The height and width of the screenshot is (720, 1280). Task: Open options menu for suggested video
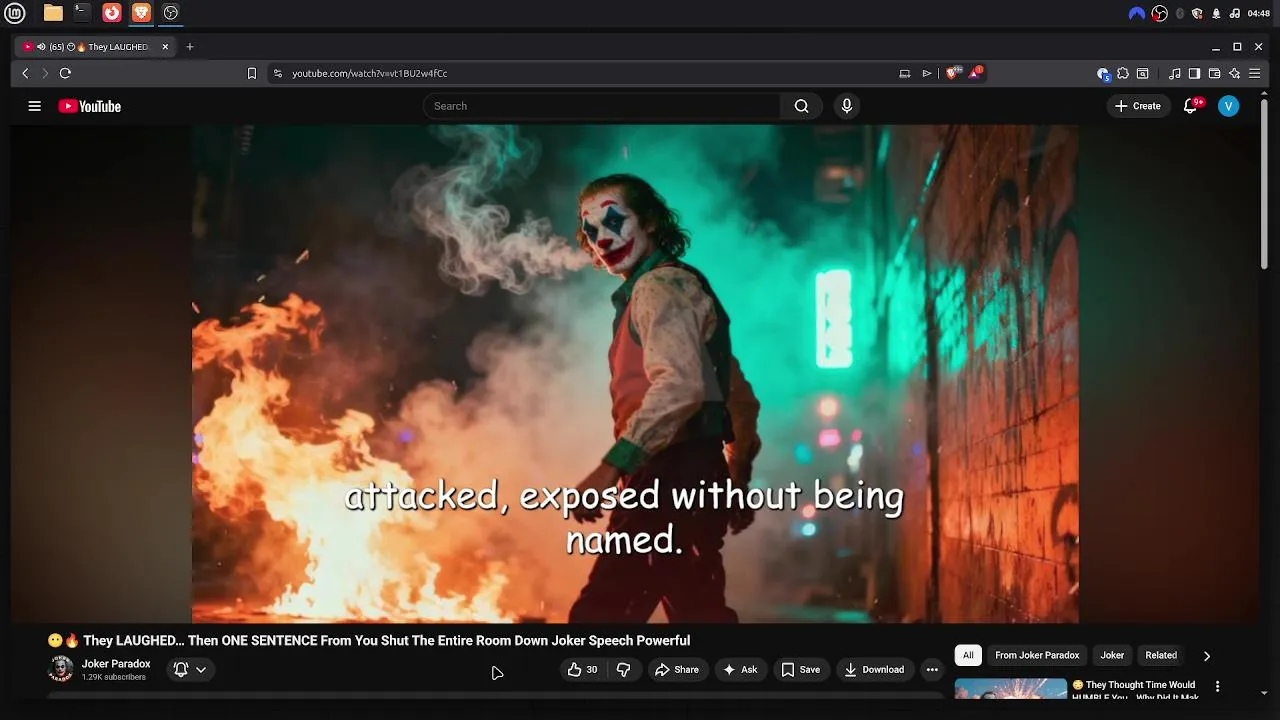1217,687
